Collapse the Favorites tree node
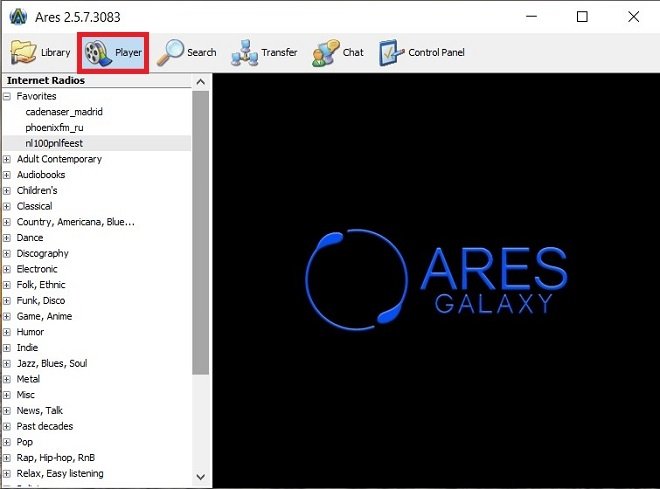Viewport: 660px width, 489px height. [7, 96]
